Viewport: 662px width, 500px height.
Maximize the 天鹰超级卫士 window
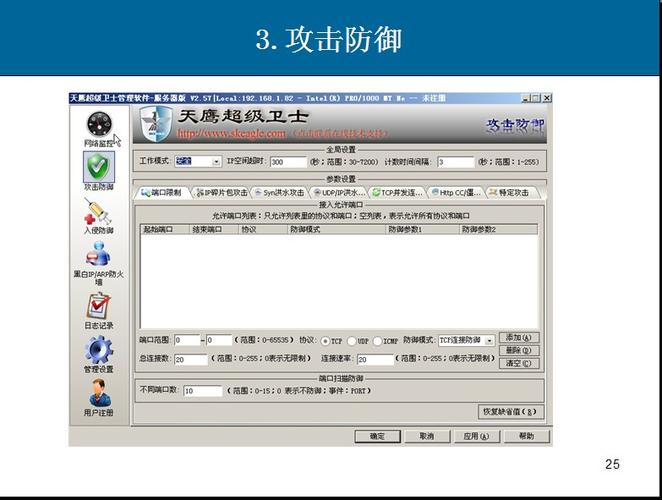pos(536,98)
